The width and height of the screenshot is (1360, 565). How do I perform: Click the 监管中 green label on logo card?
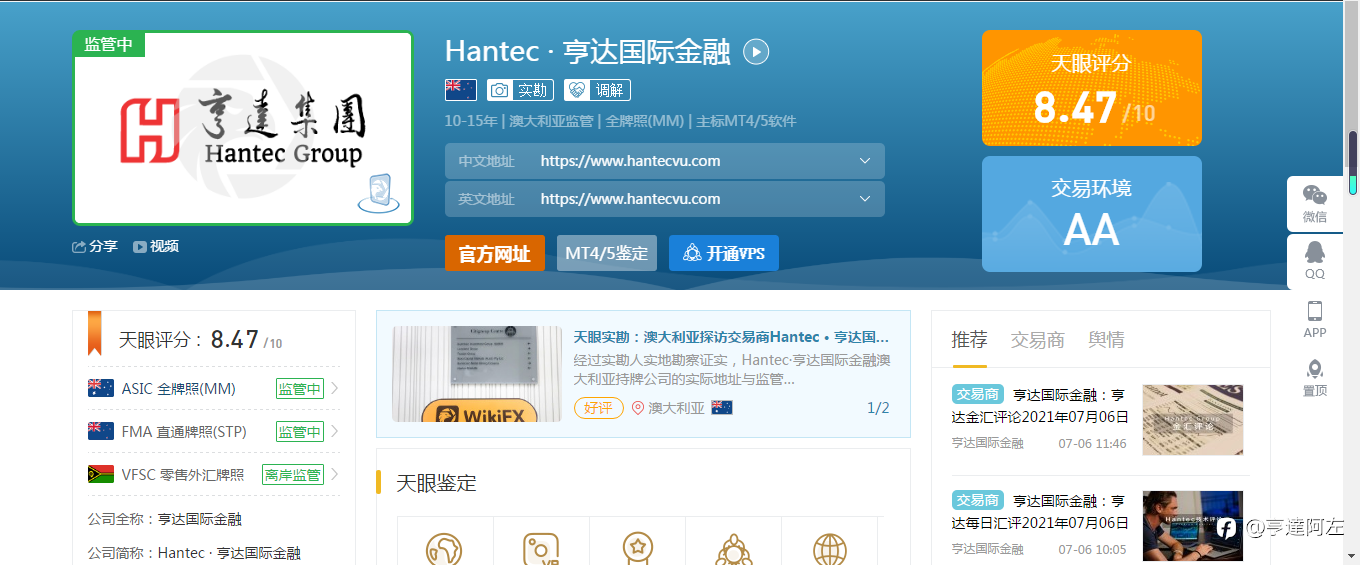click(109, 44)
